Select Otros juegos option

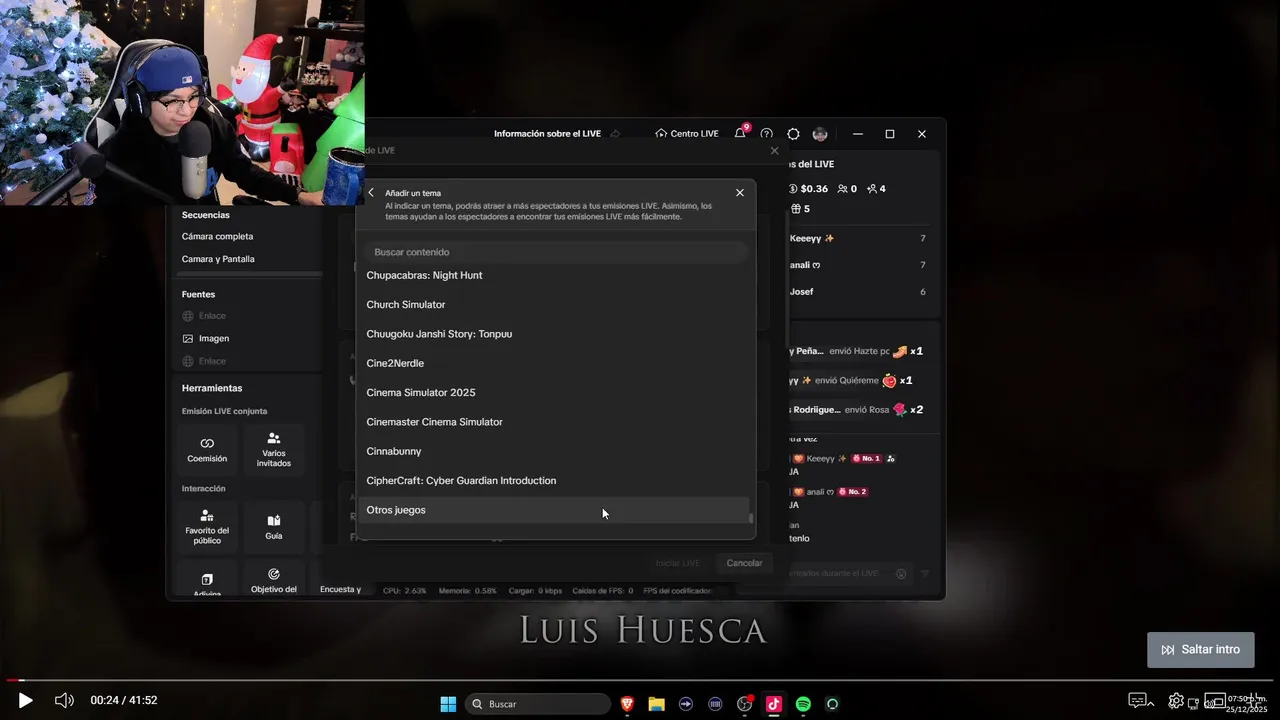pos(555,510)
